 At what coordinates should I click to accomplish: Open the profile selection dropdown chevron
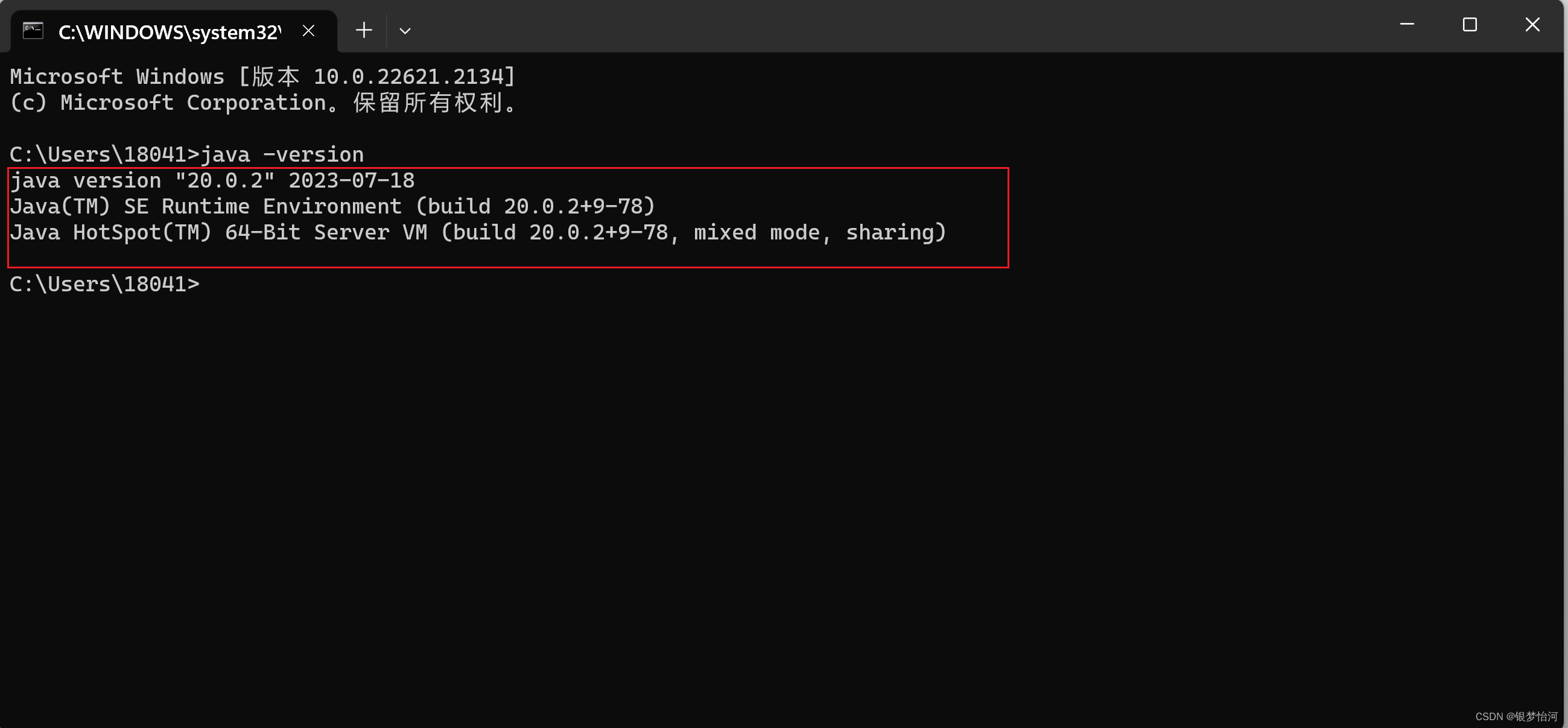click(405, 30)
